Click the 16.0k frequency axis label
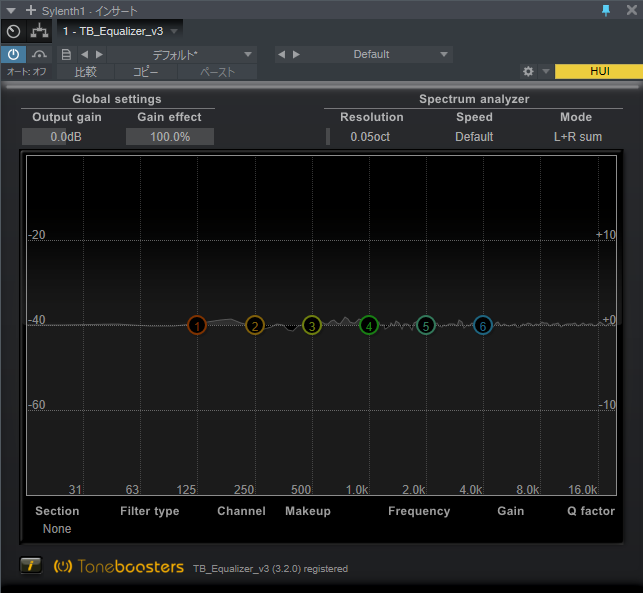The image size is (644, 593). [582, 490]
